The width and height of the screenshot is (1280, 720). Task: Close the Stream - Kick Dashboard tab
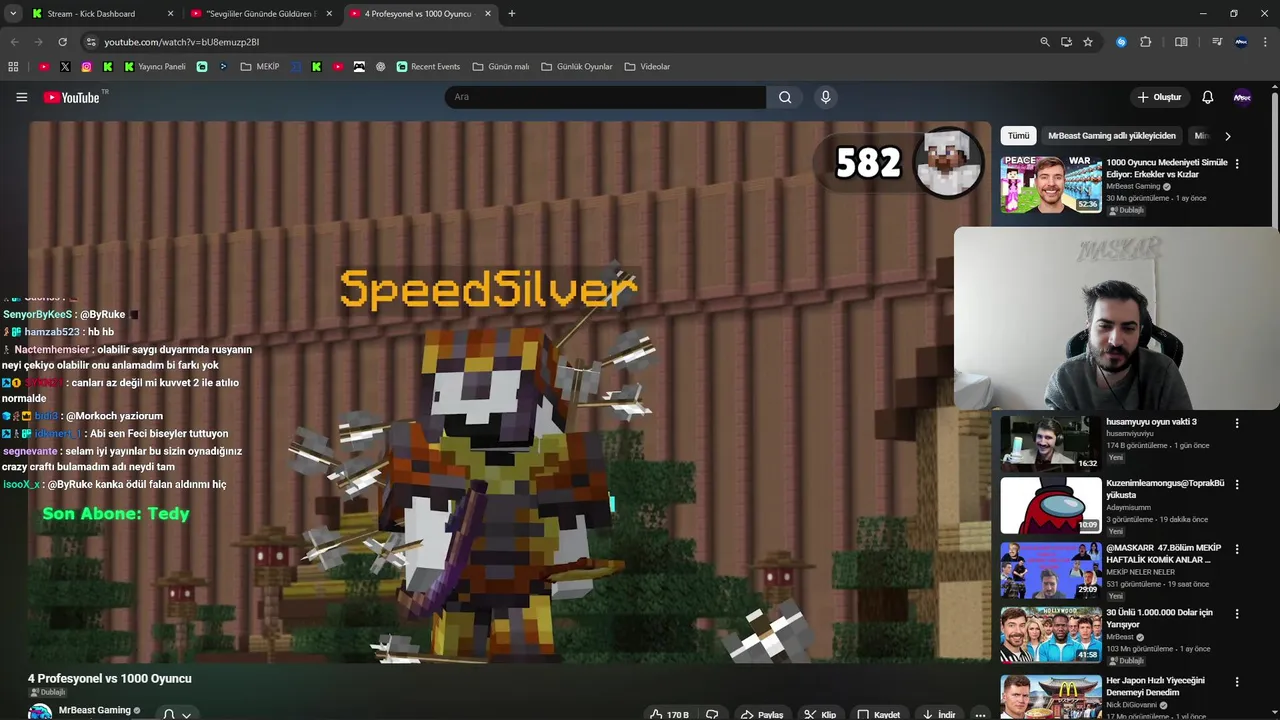point(170,14)
